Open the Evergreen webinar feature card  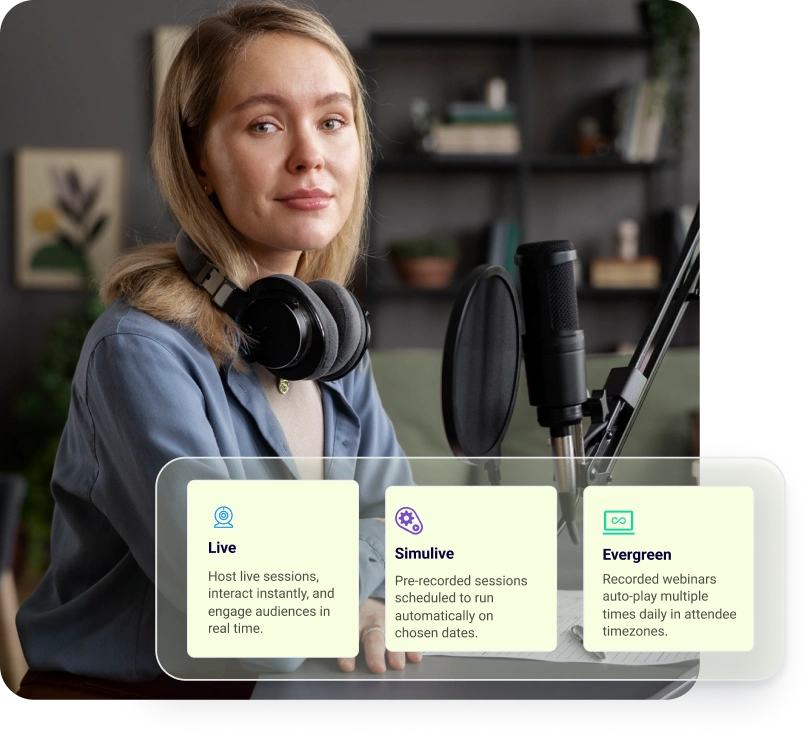(x=670, y=570)
